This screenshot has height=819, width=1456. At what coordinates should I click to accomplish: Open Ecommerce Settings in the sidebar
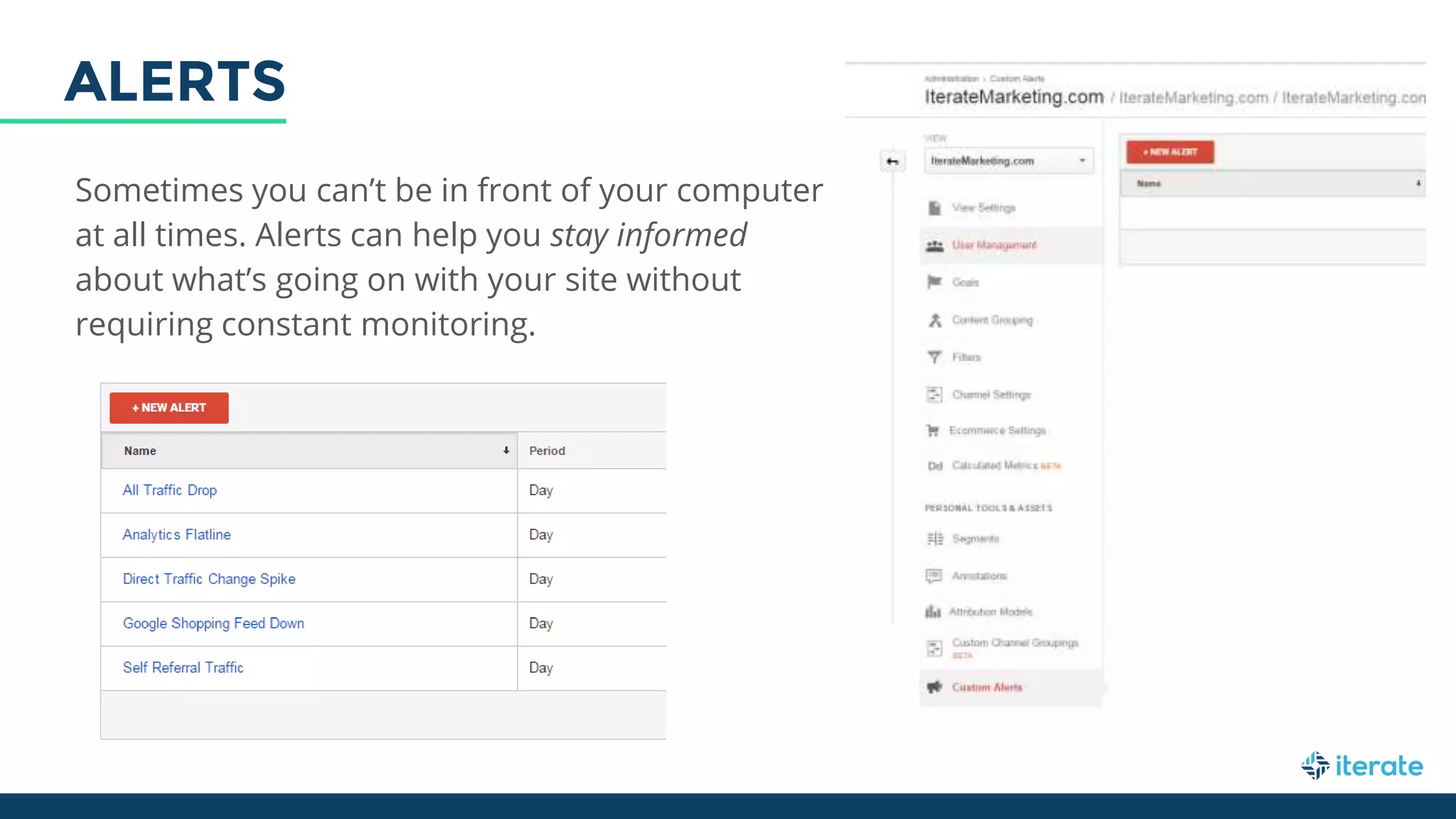tap(997, 431)
